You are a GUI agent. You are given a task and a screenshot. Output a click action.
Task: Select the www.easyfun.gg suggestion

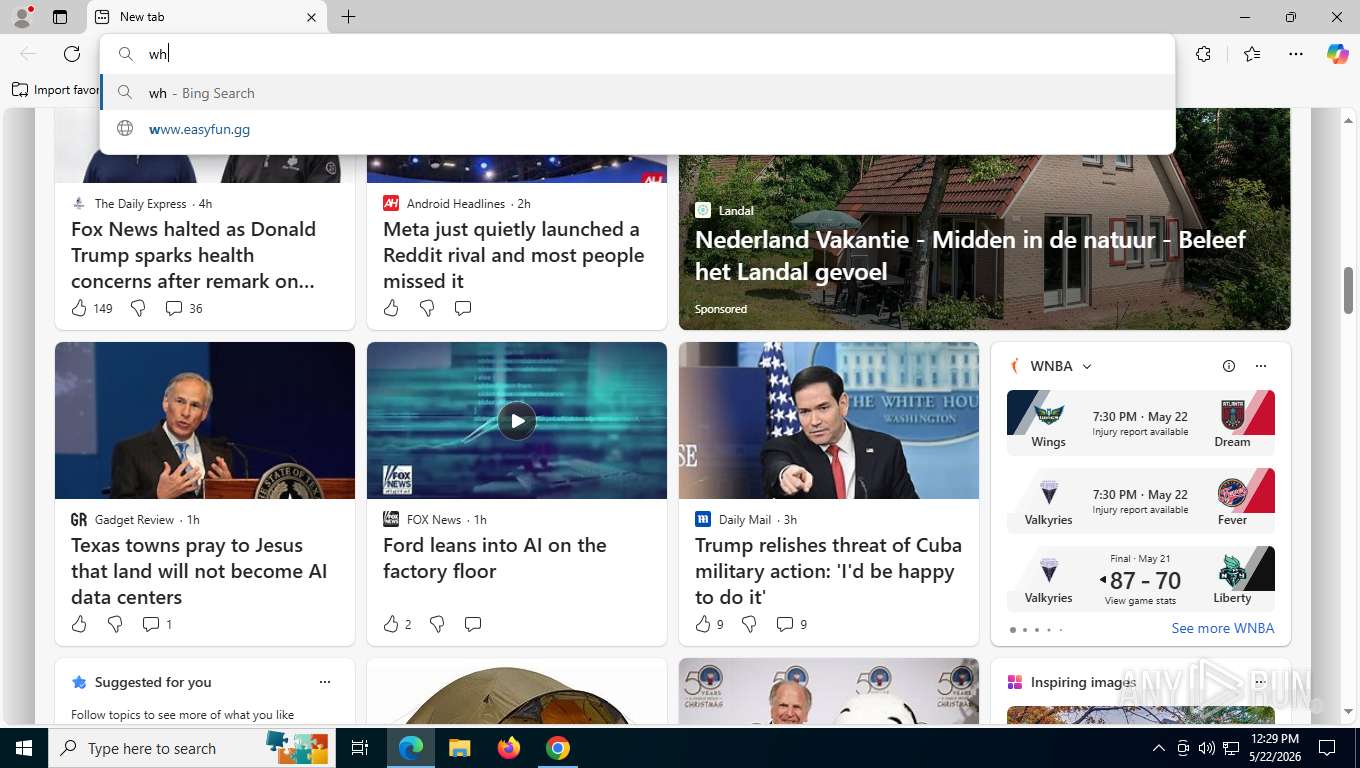637,129
